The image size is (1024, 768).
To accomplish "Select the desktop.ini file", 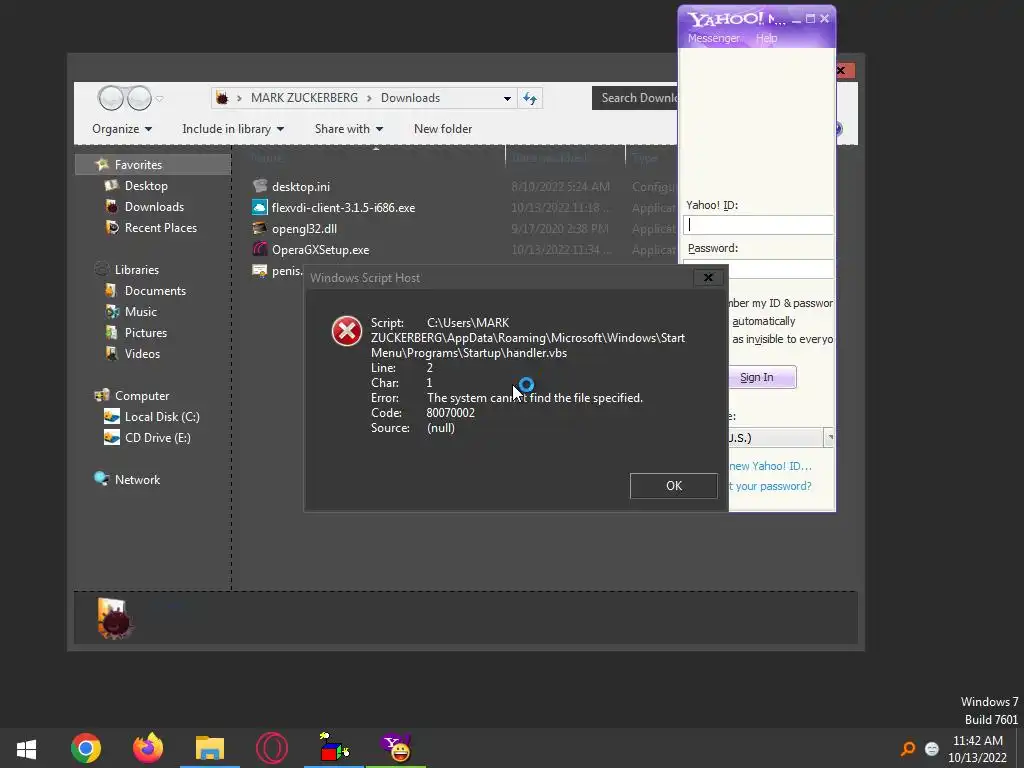I will pyautogui.click(x=300, y=187).
